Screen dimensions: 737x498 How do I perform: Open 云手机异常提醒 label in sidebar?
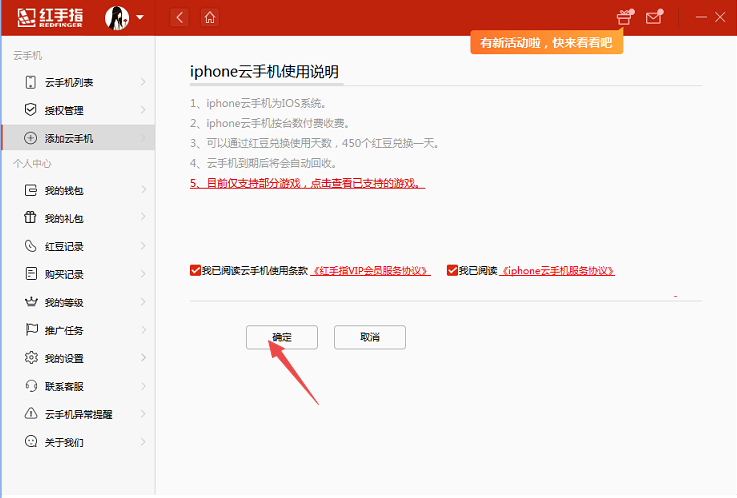[78, 414]
